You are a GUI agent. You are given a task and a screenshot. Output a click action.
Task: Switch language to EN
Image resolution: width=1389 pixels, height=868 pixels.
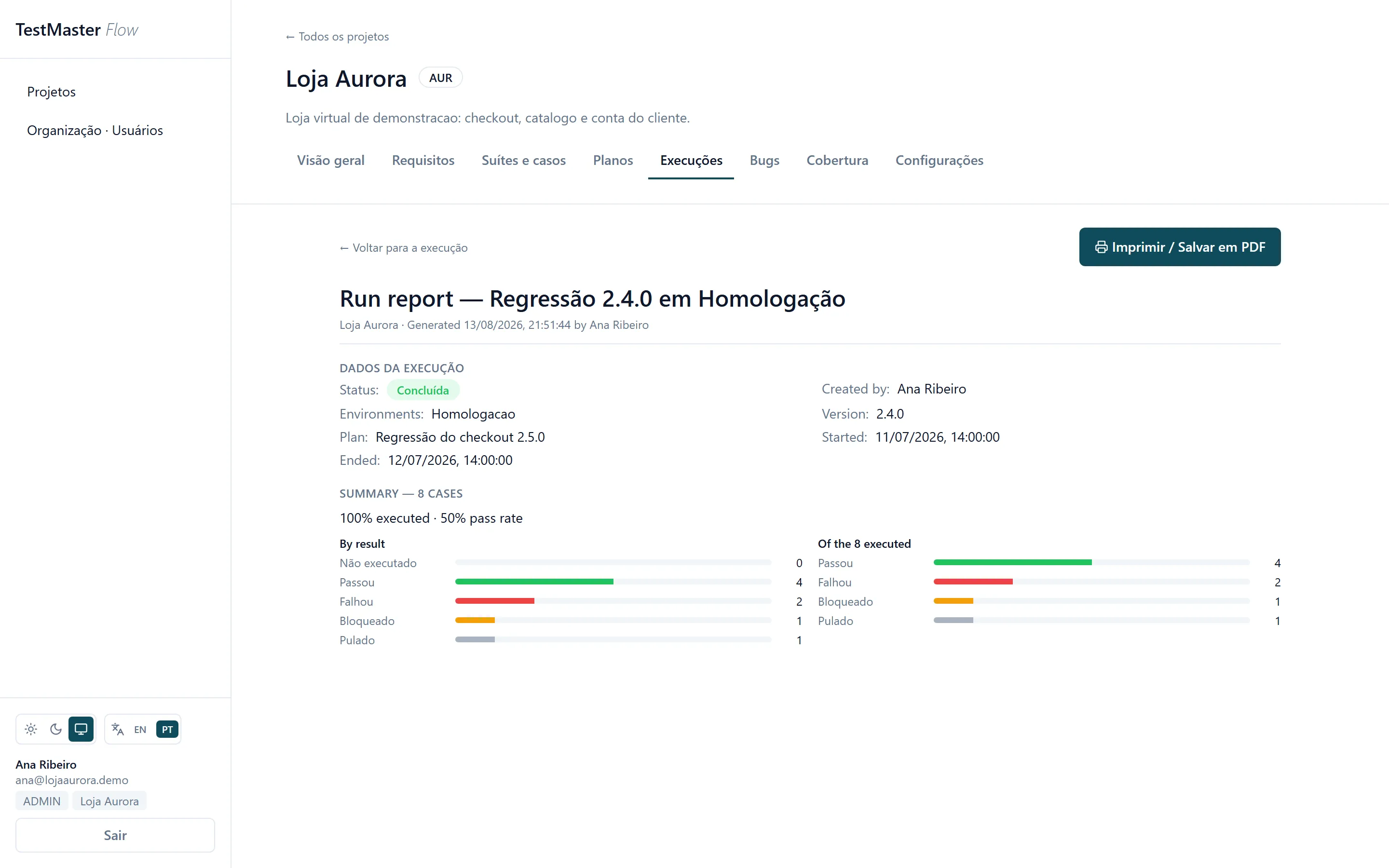point(140,729)
